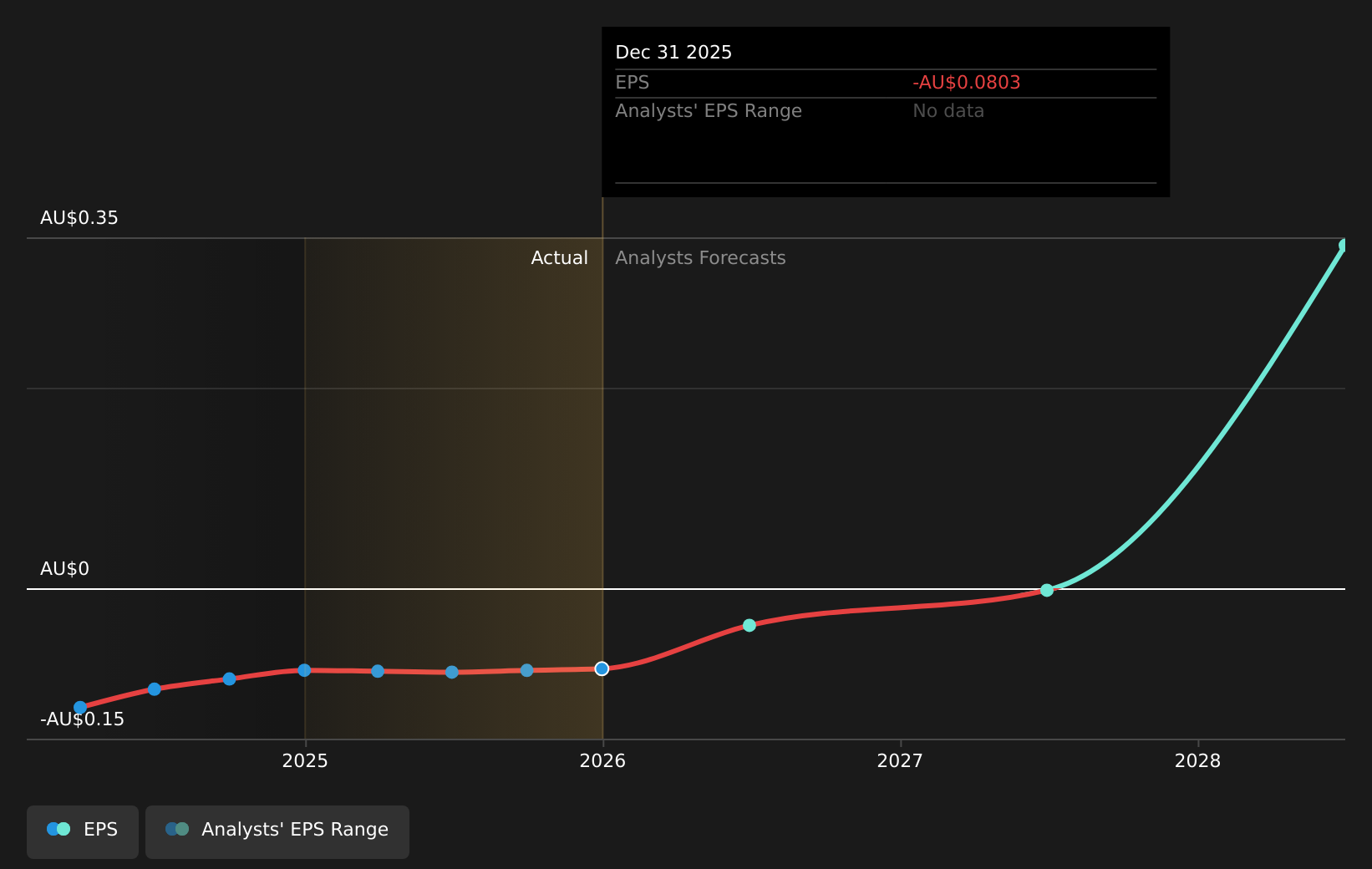
Task: Click the 'Actual' section label
Action: coord(560,258)
